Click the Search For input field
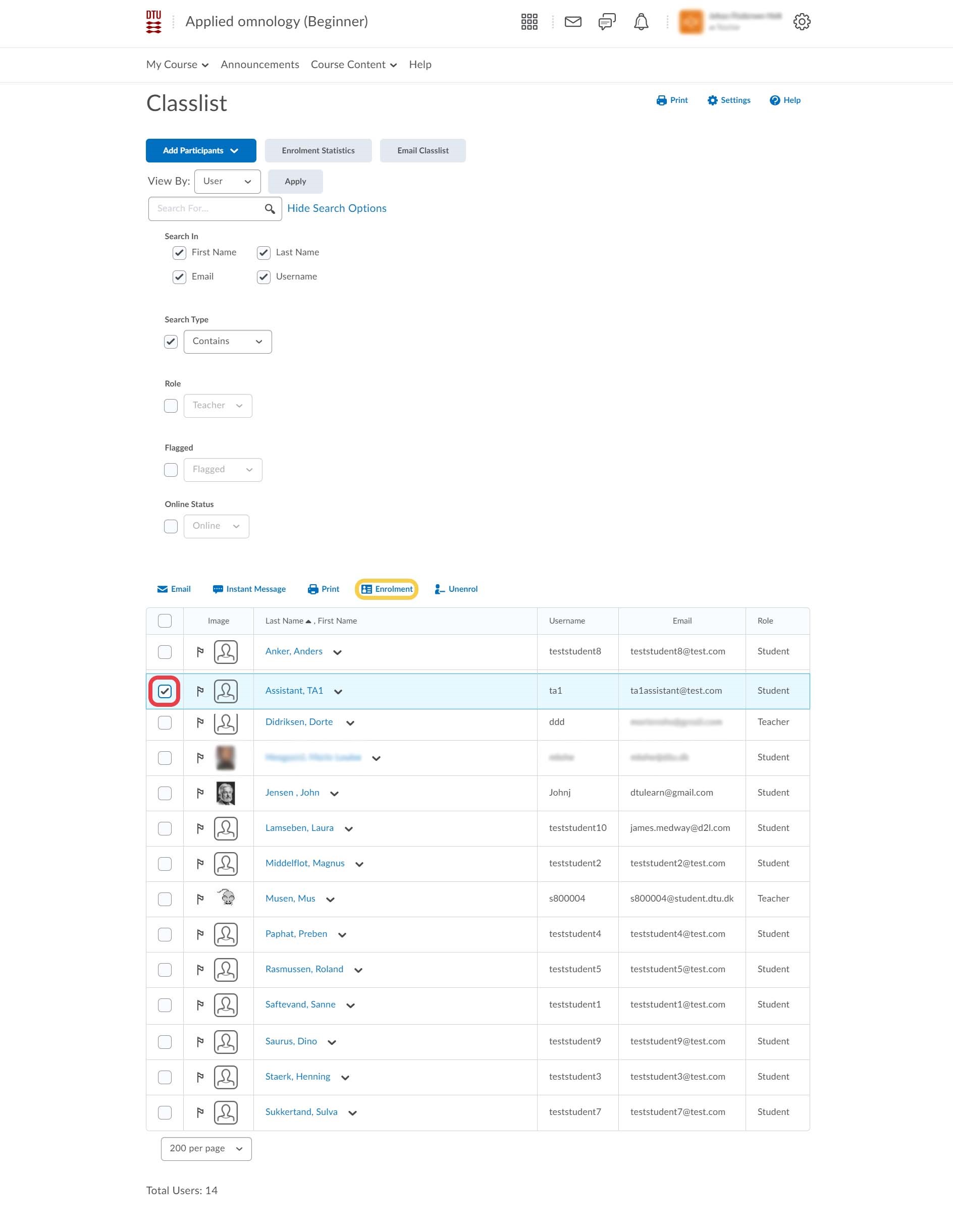The image size is (953, 1232). 206,209
